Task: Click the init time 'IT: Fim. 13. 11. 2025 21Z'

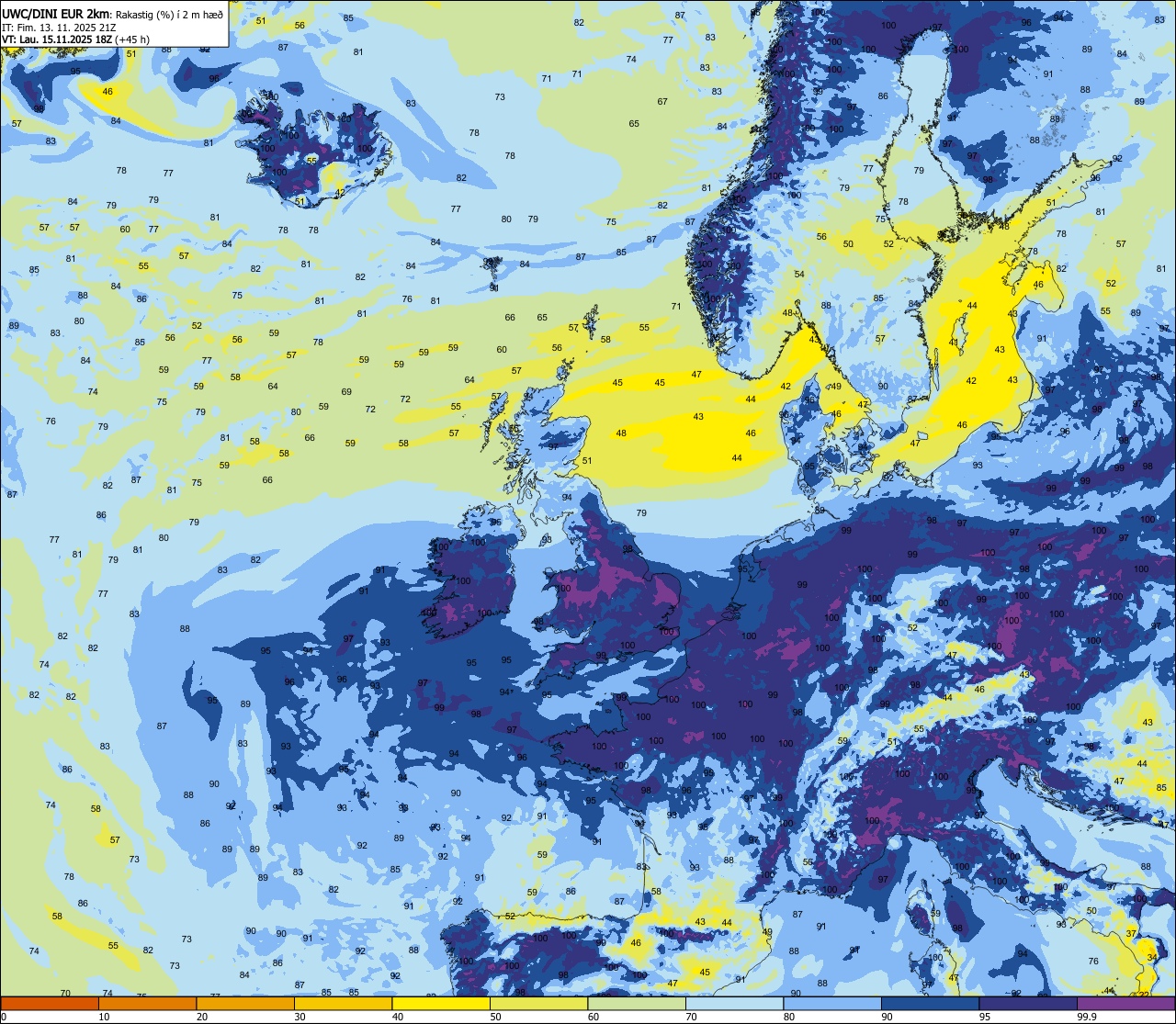Action: coord(58,27)
